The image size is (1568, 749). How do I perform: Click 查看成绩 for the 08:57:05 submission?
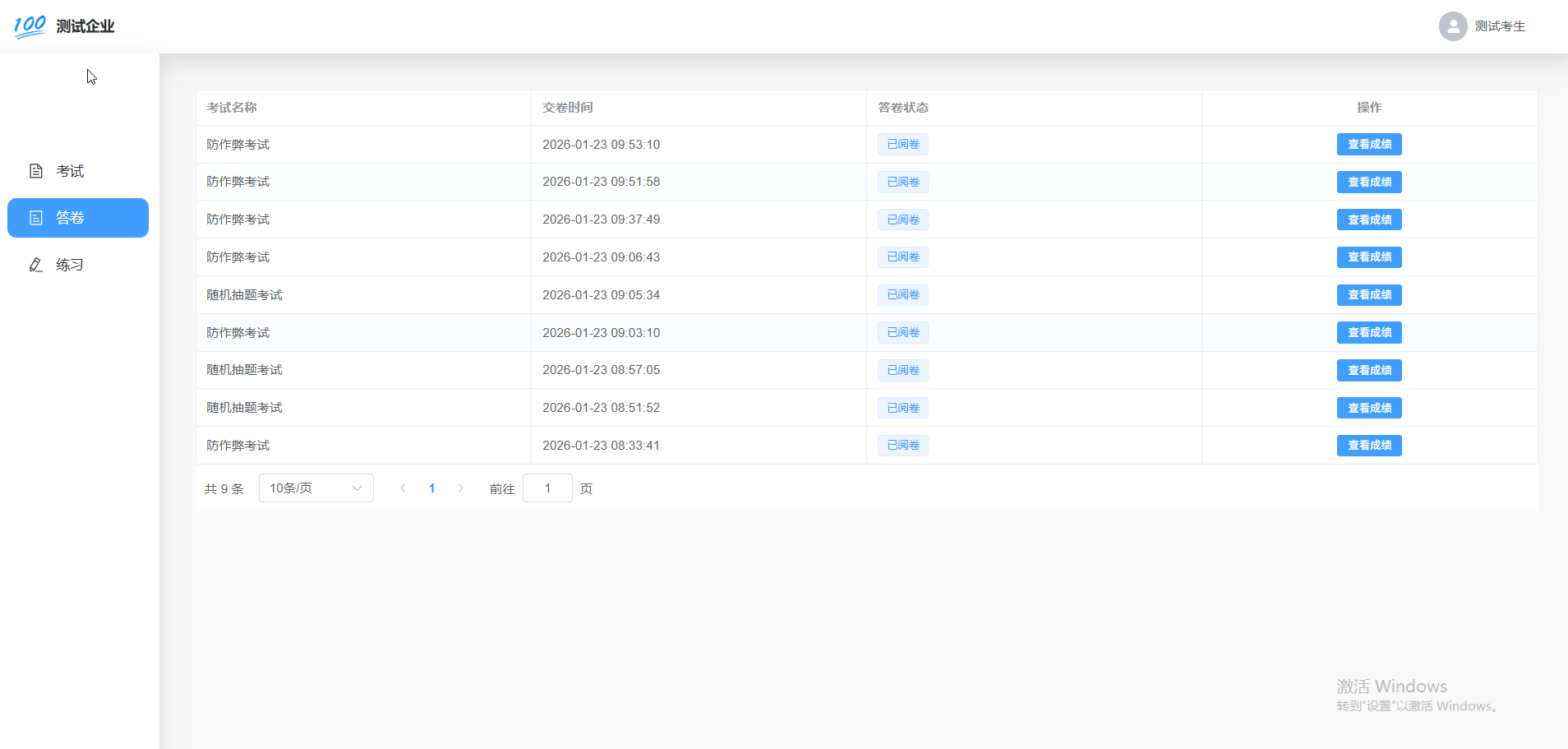click(1369, 371)
